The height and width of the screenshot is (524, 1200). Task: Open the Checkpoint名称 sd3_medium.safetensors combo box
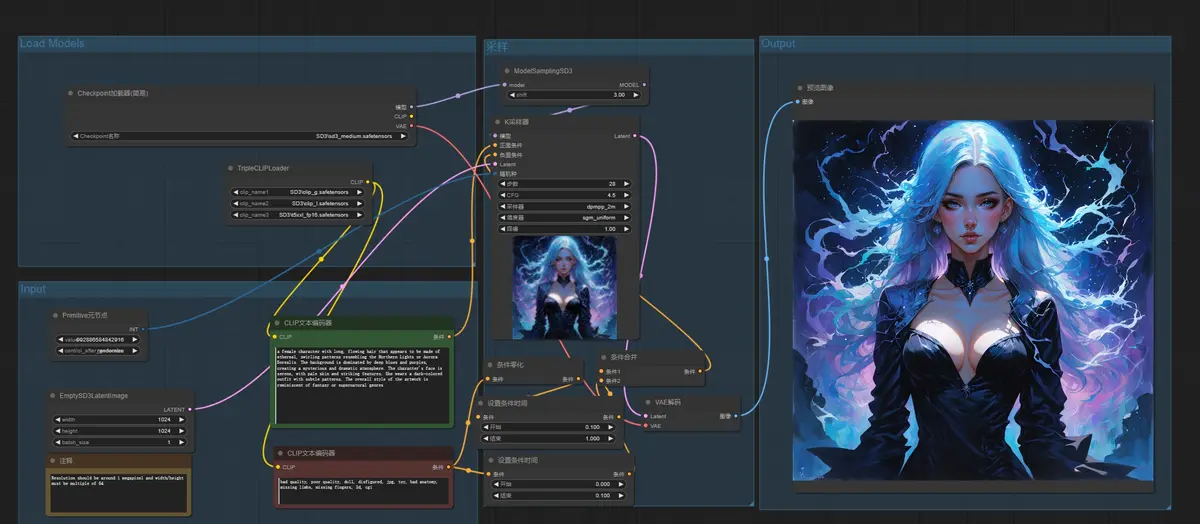pyautogui.click(x=241, y=136)
